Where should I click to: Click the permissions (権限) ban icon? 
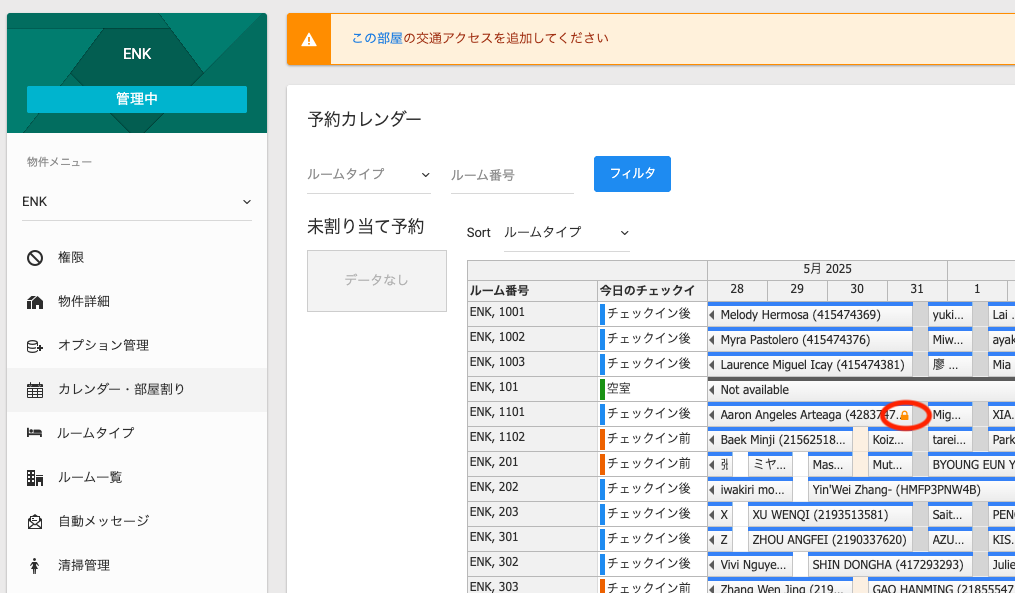35,258
